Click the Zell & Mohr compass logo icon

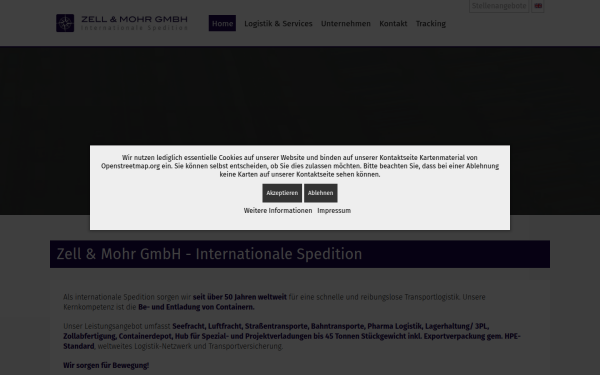tap(65, 23)
